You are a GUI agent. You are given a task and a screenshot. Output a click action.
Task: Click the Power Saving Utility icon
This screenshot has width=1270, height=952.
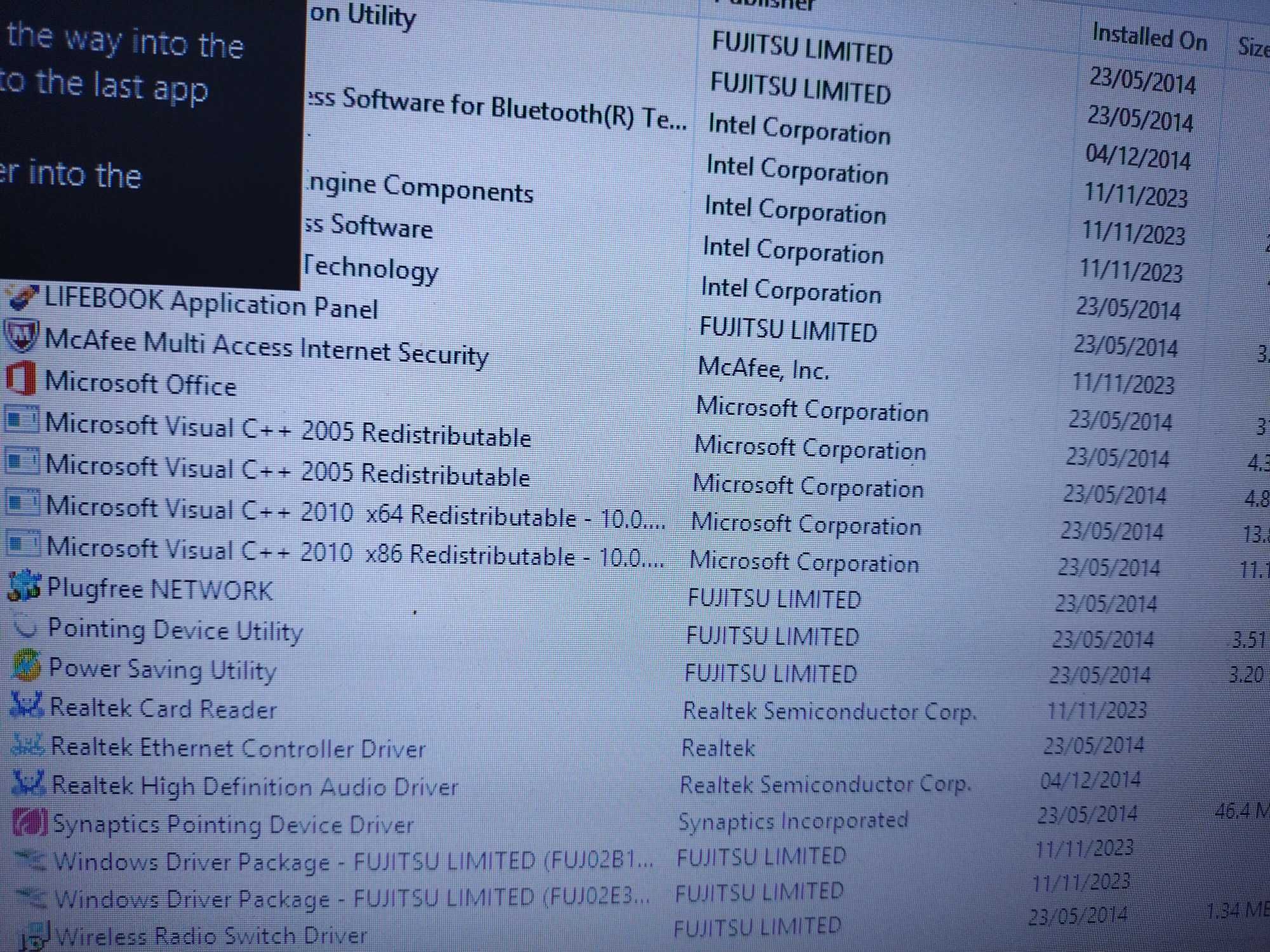27,665
